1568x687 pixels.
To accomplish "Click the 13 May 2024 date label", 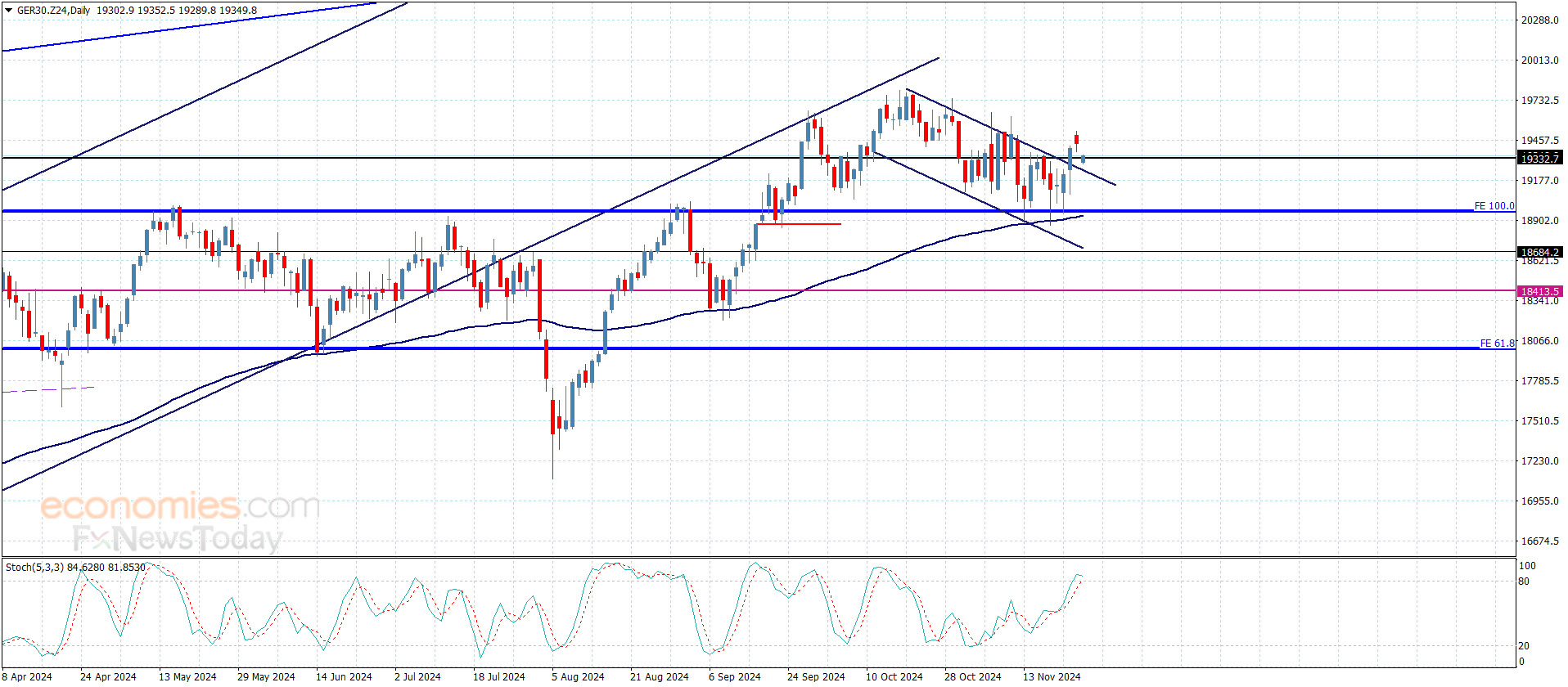I will tap(187, 676).
